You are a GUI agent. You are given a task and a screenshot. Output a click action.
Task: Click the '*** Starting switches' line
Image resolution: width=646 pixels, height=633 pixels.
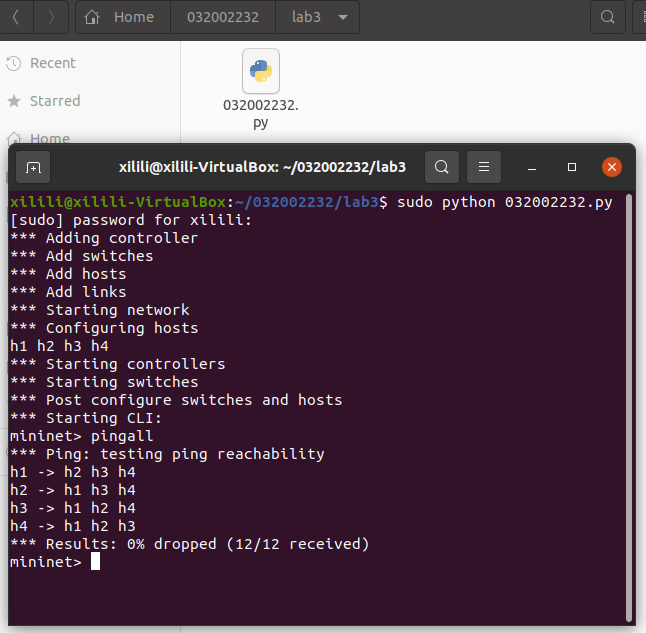pos(104,382)
